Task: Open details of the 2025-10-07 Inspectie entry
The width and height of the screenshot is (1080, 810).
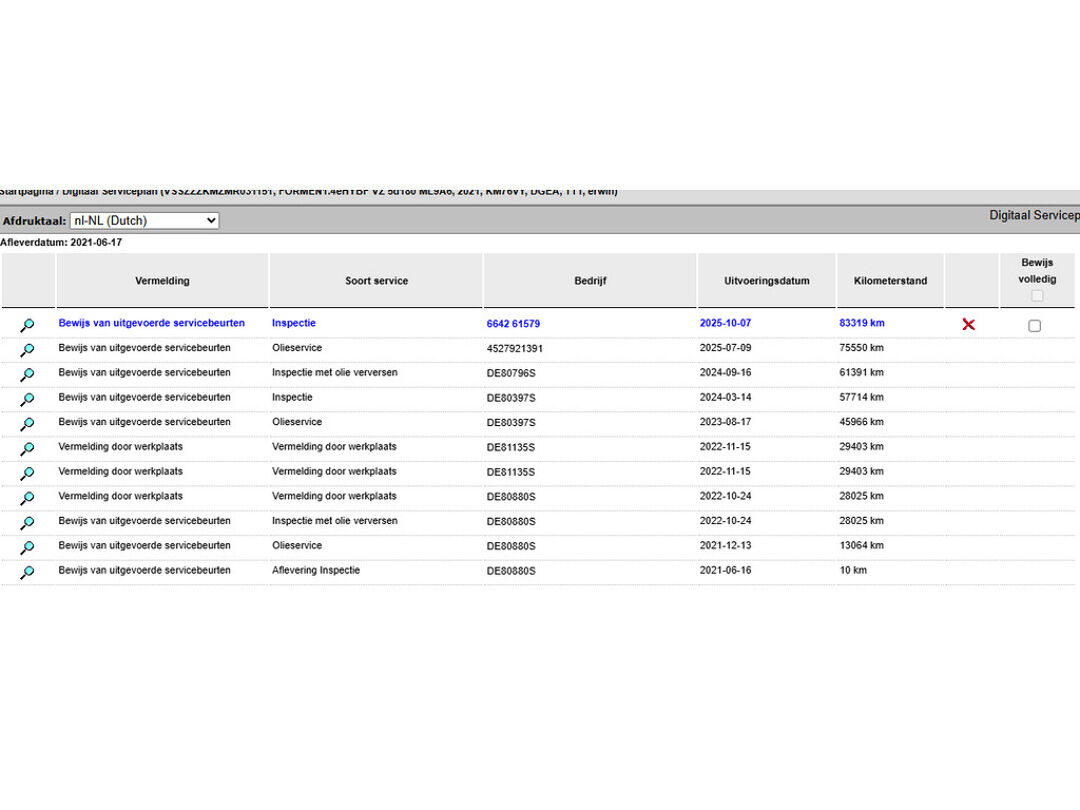Action: (27, 325)
